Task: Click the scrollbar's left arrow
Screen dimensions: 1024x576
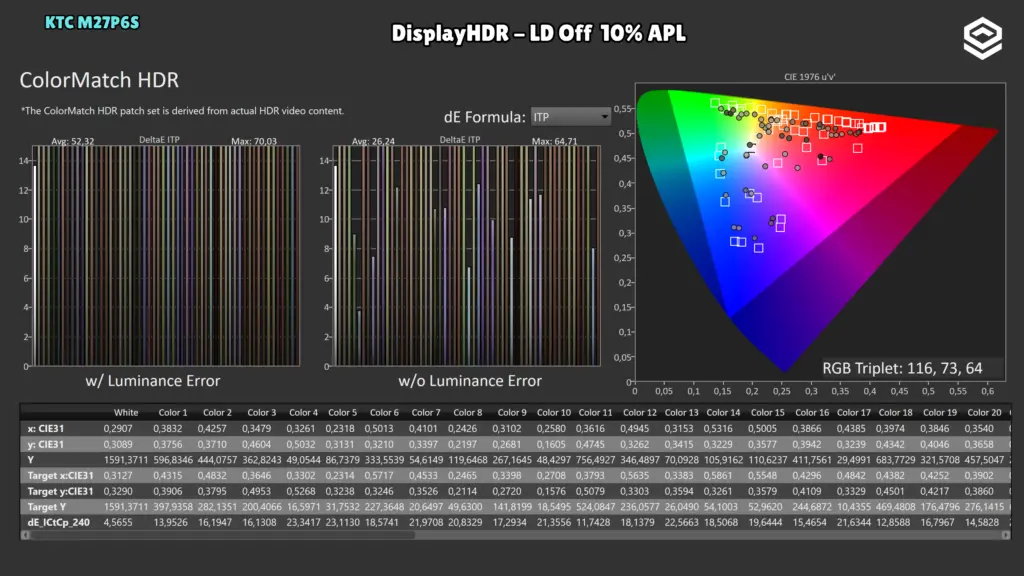Action: coord(25,535)
